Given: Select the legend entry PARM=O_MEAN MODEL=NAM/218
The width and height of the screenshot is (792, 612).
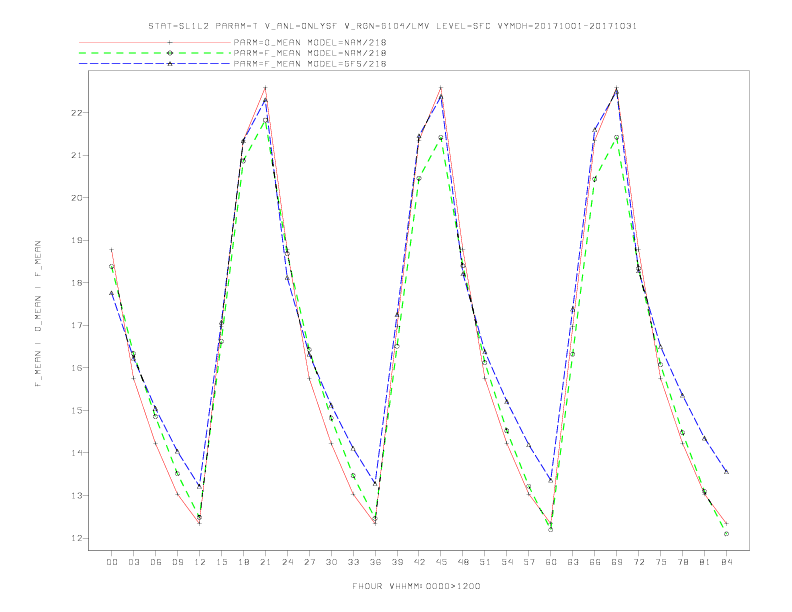Looking at the screenshot, I should click(310, 42).
